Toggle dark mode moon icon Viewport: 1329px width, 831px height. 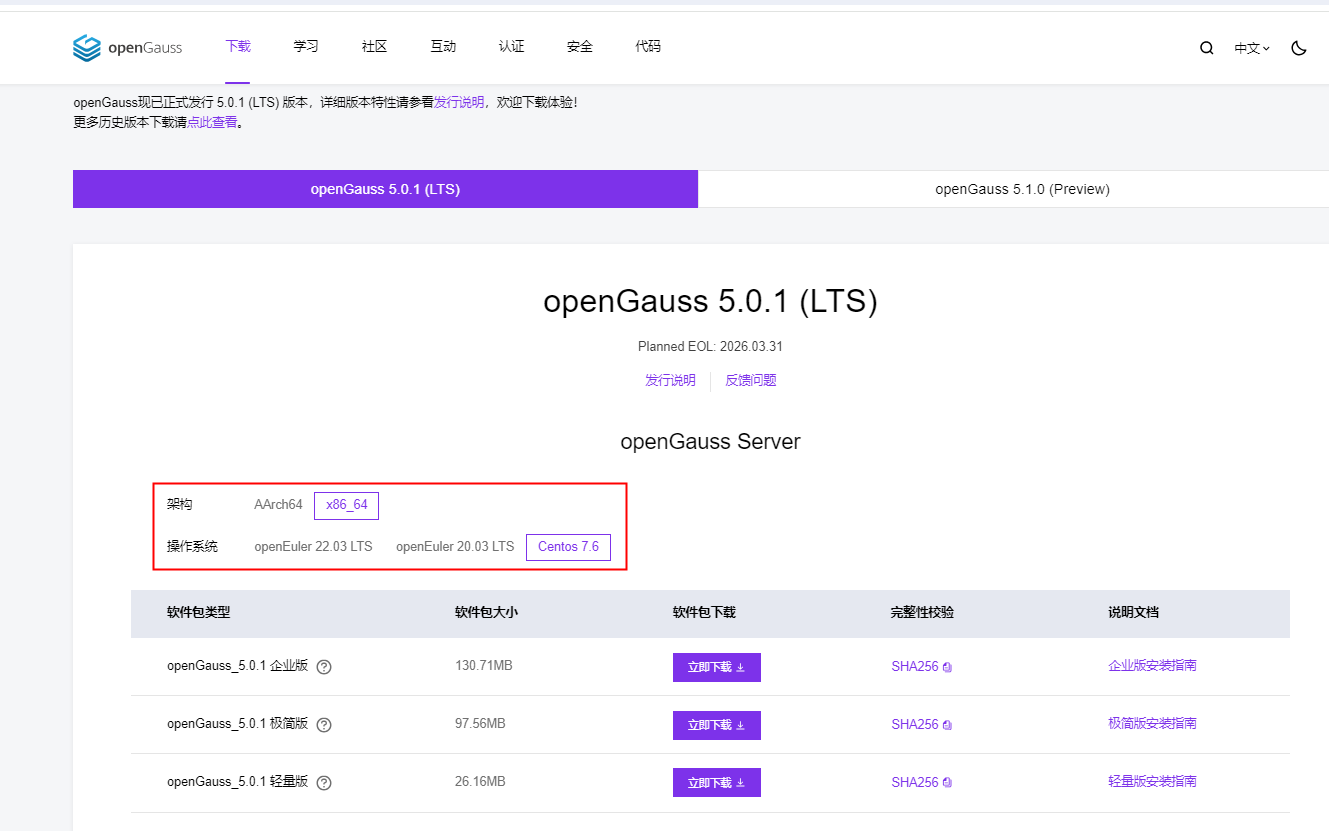tap(1299, 48)
